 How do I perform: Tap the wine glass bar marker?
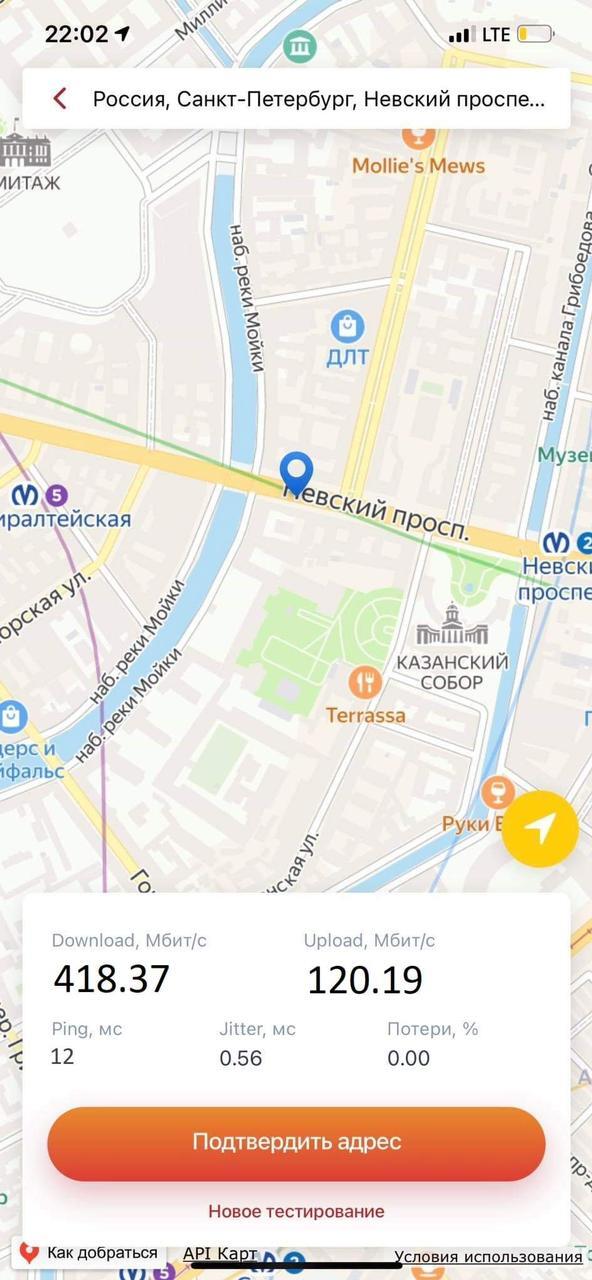coord(497,793)
